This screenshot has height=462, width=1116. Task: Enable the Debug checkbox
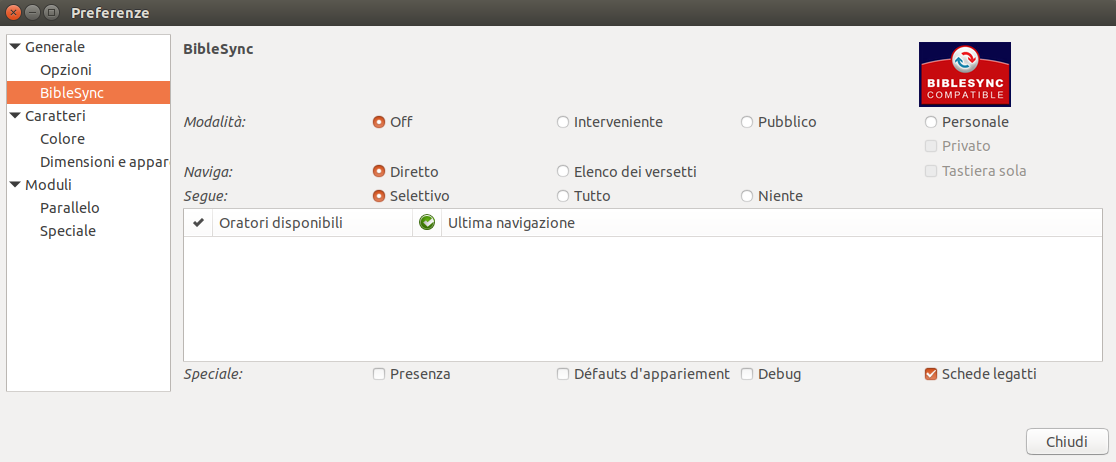pyautogui.click(x=747, y=374)
